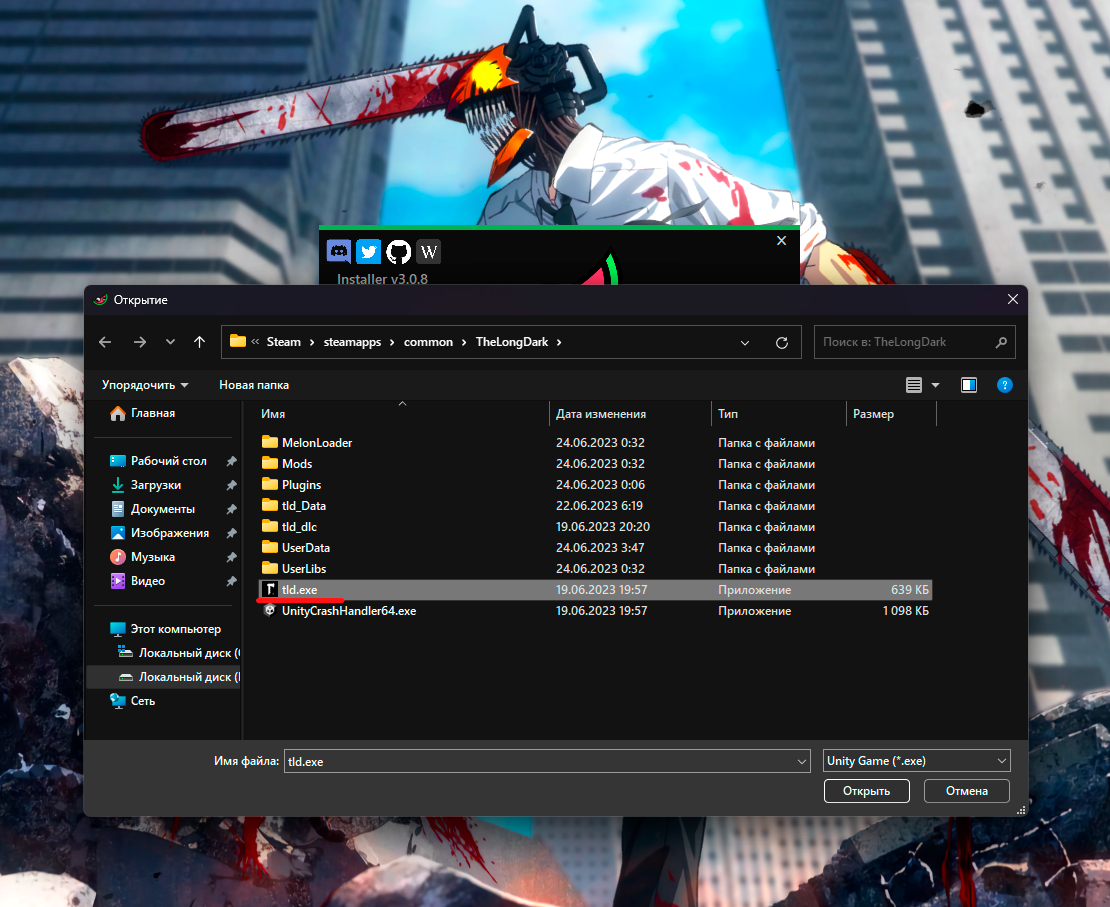Close the Открытие dialog
Image resolution: width=1110 pixels, height=907 pixels.
(x=1013, y=300)
